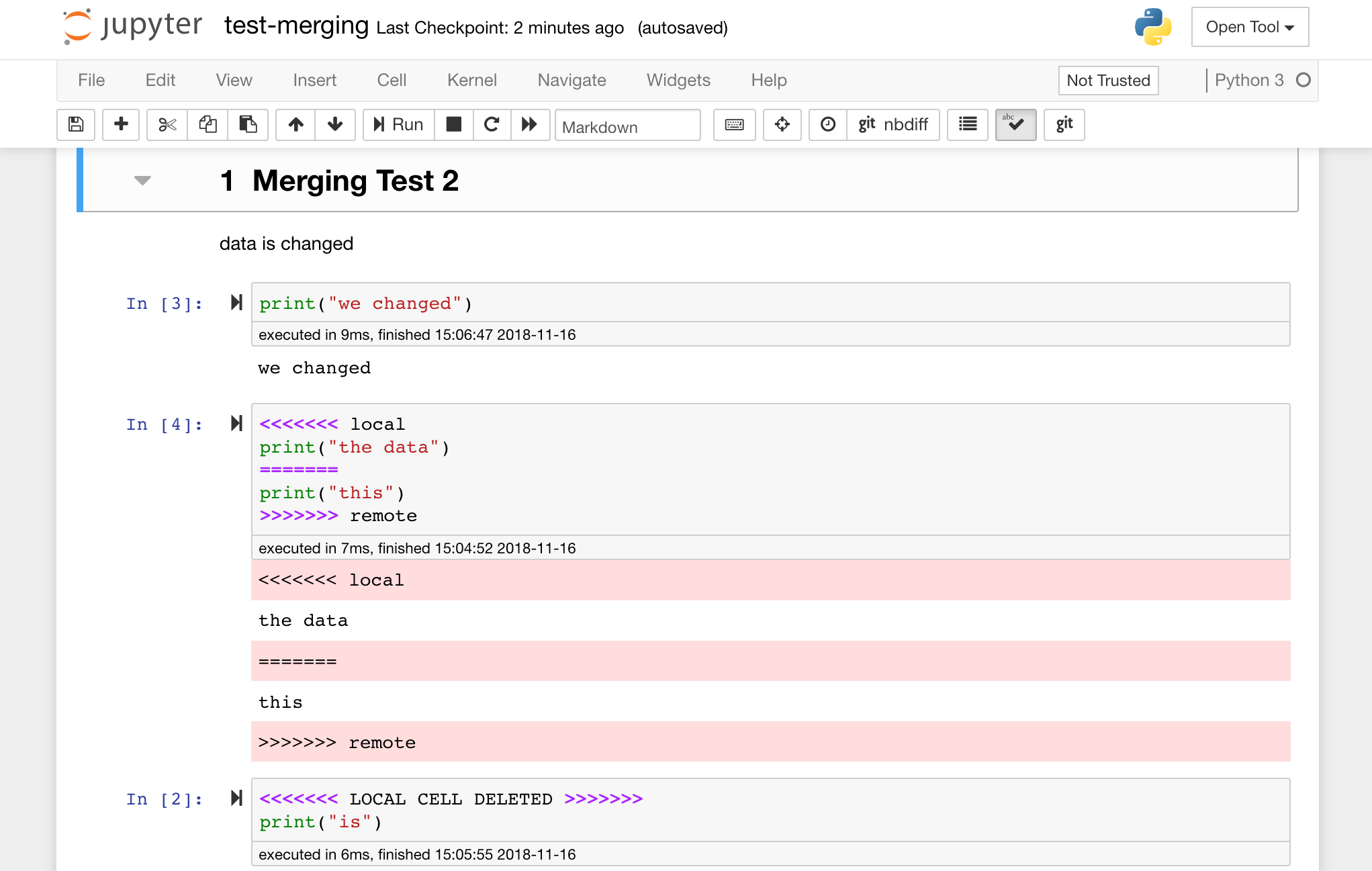Click the save notebook icon
Image resolution: width=1372 pixels, height=871 pixels.
pos(76,124)
